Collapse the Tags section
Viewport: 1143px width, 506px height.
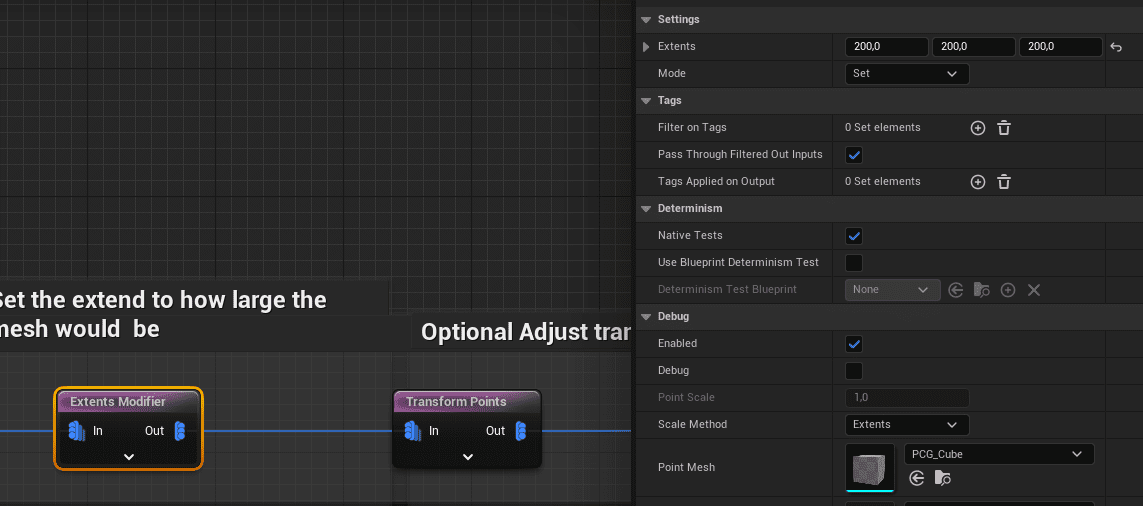(x=646, y=101)
